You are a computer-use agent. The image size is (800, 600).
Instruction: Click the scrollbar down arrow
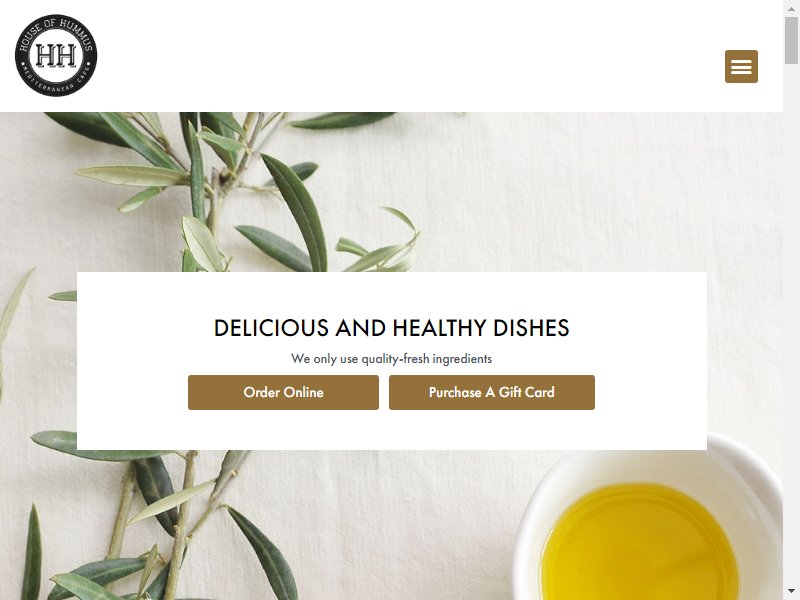tap(791, 592)
